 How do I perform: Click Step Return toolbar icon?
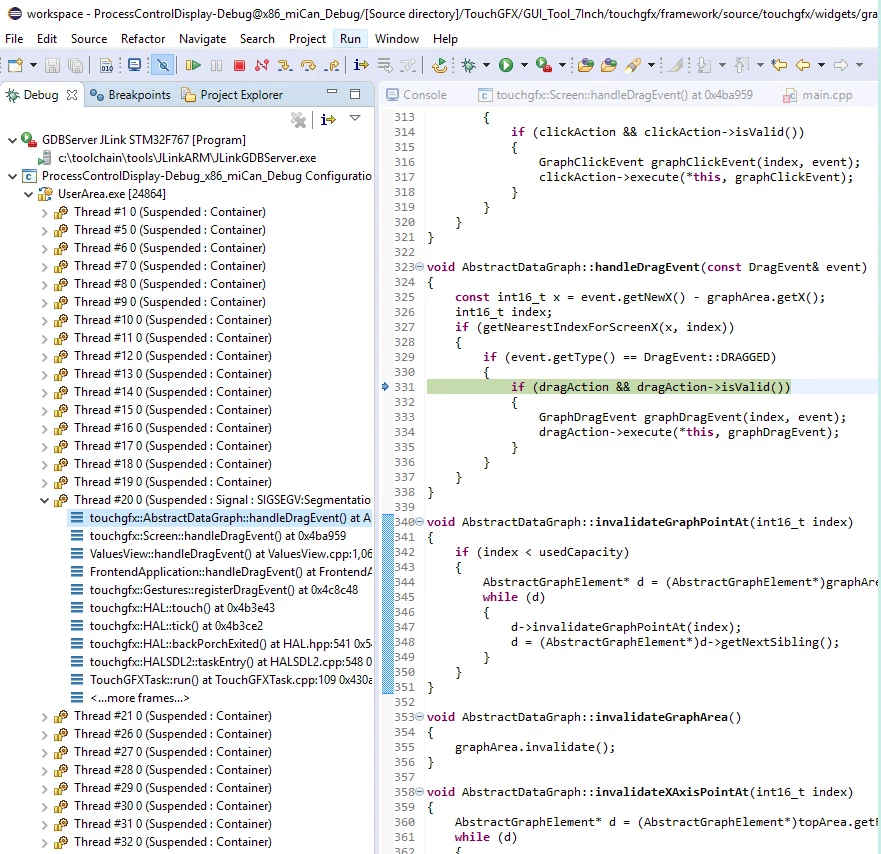coord(332,65)
